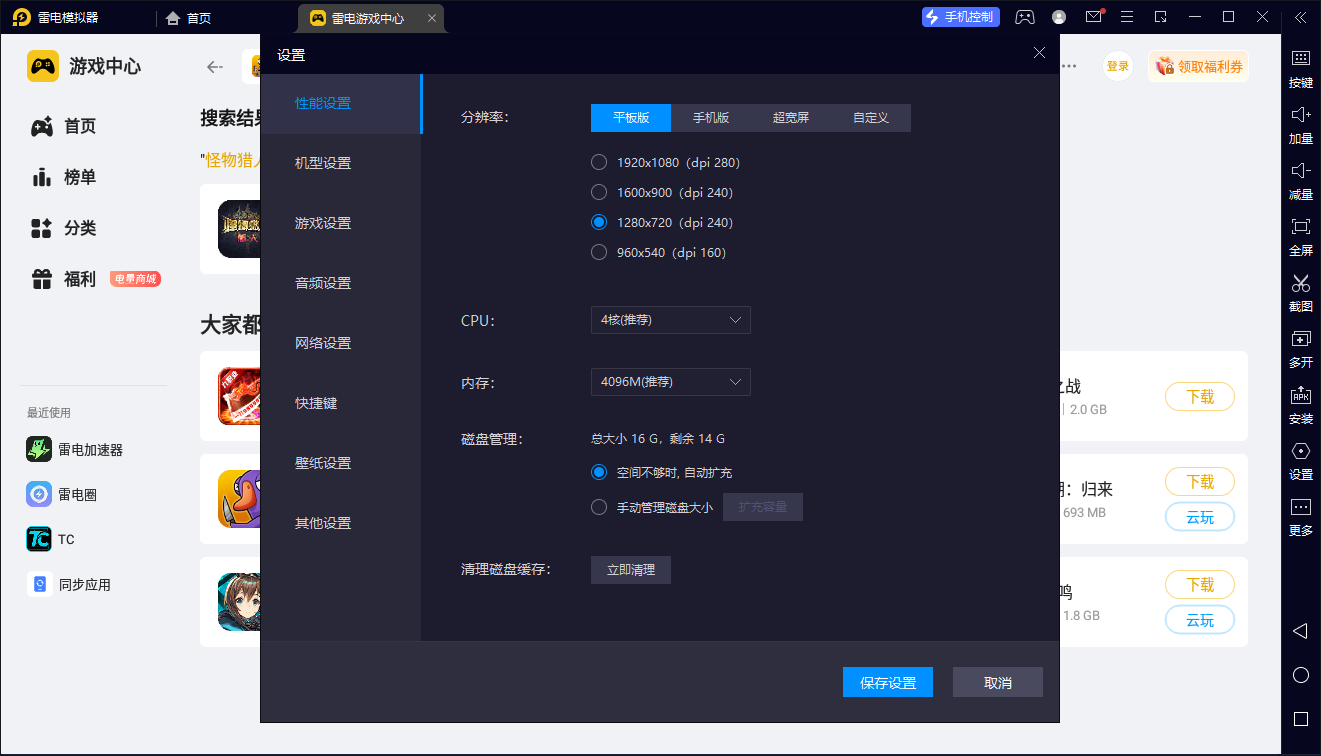This screenshot has width=1321, height=756.
Task: Open the hamburger menu in the title bar
Action: pos(1127,17)
